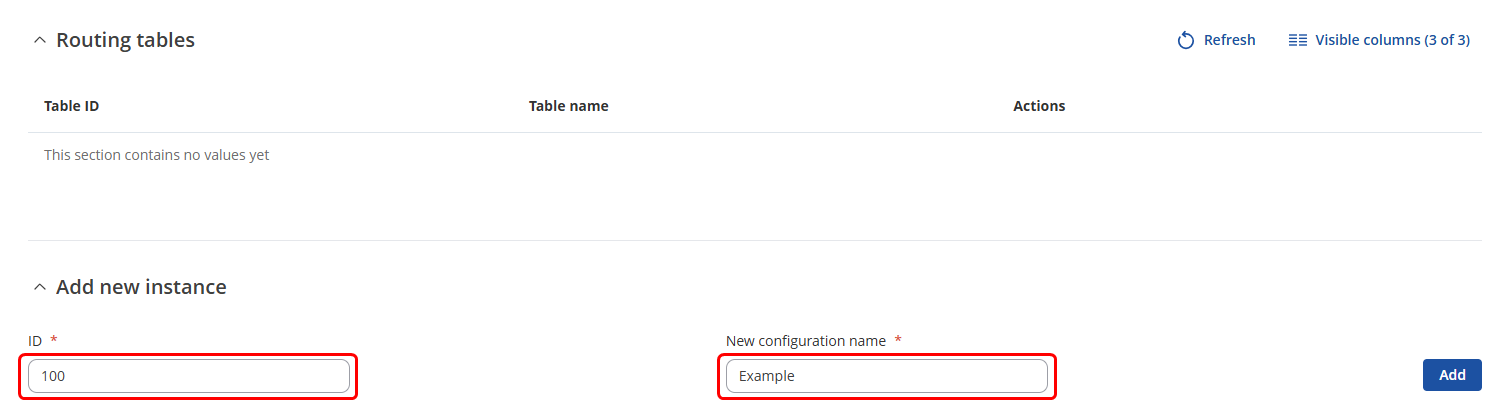The image size is (1504, 417).
Task: Click the asterisk beside New configuration name
Action: coord(898,340)
